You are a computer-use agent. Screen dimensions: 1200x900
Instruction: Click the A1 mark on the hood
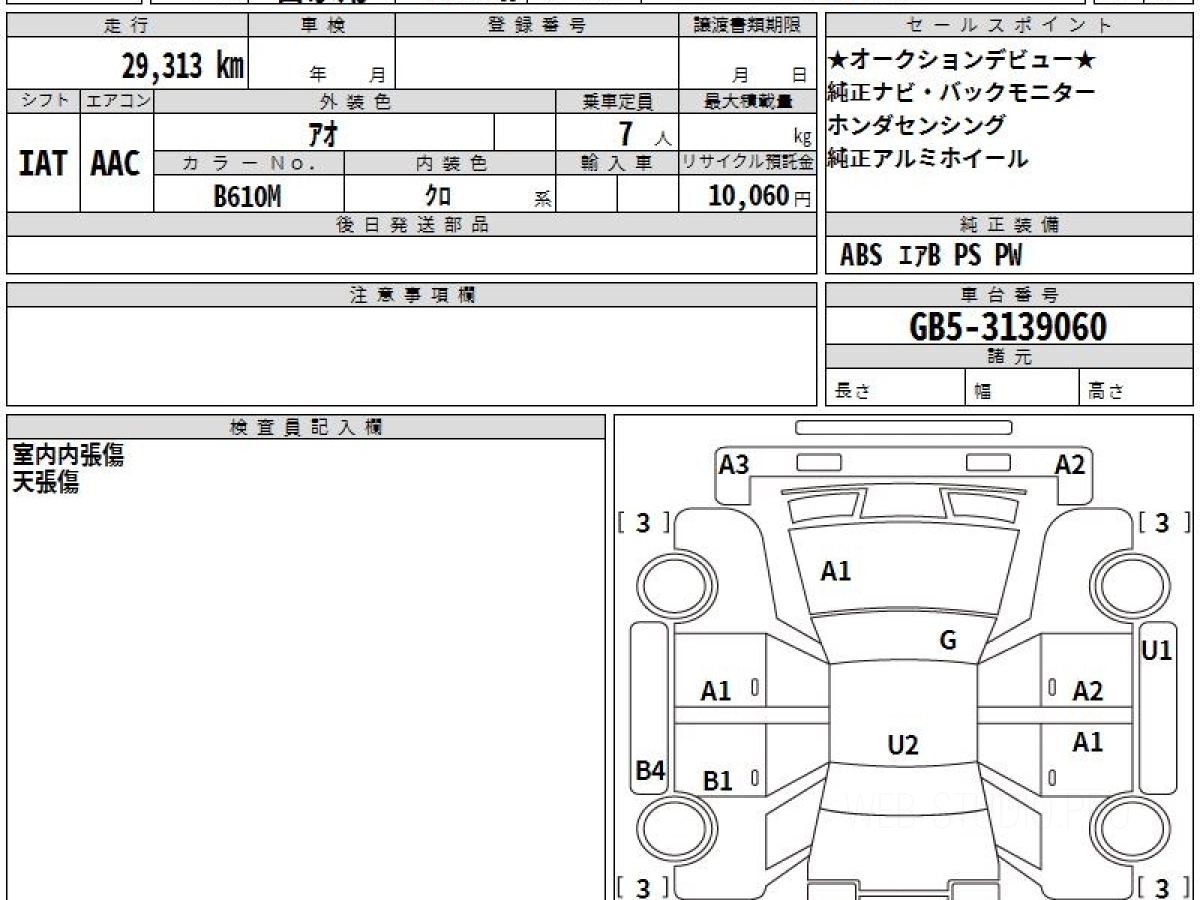pos(836,571)
